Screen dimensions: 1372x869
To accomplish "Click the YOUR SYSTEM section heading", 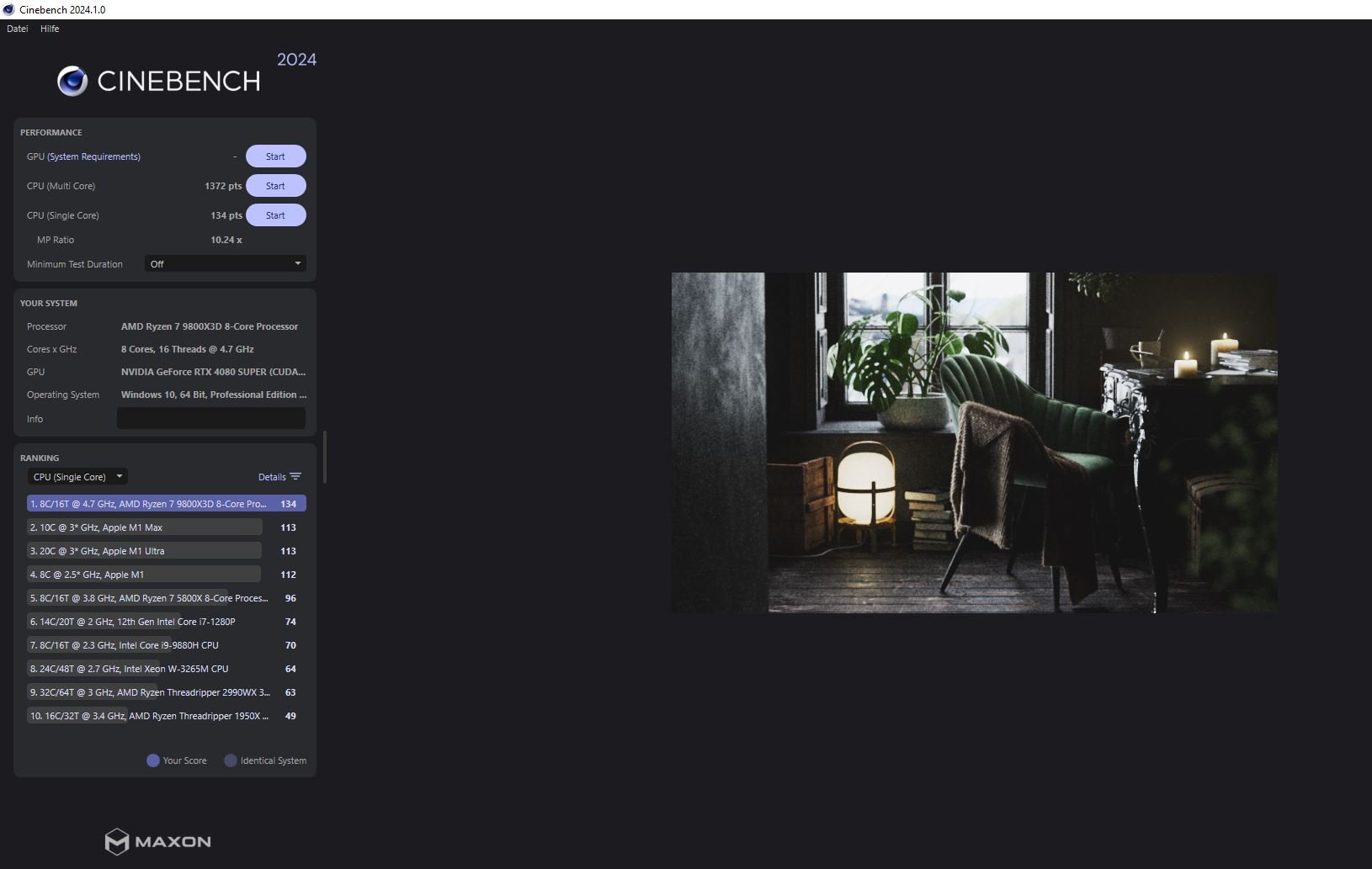I will click(49, 304).
